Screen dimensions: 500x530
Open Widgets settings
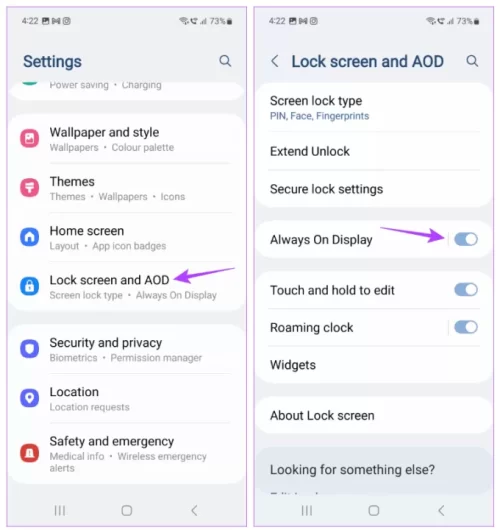374,365
